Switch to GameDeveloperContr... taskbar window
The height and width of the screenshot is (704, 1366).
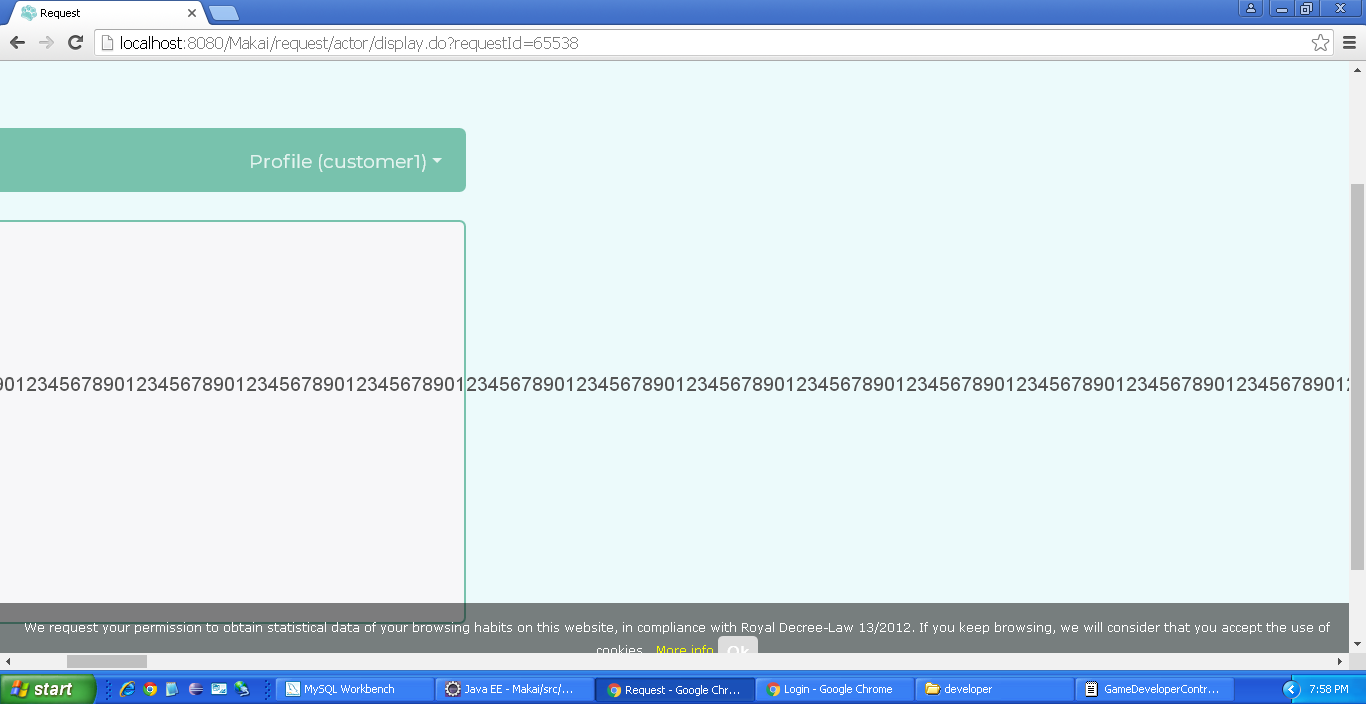pyautogui.click(x=1154, y=689)
